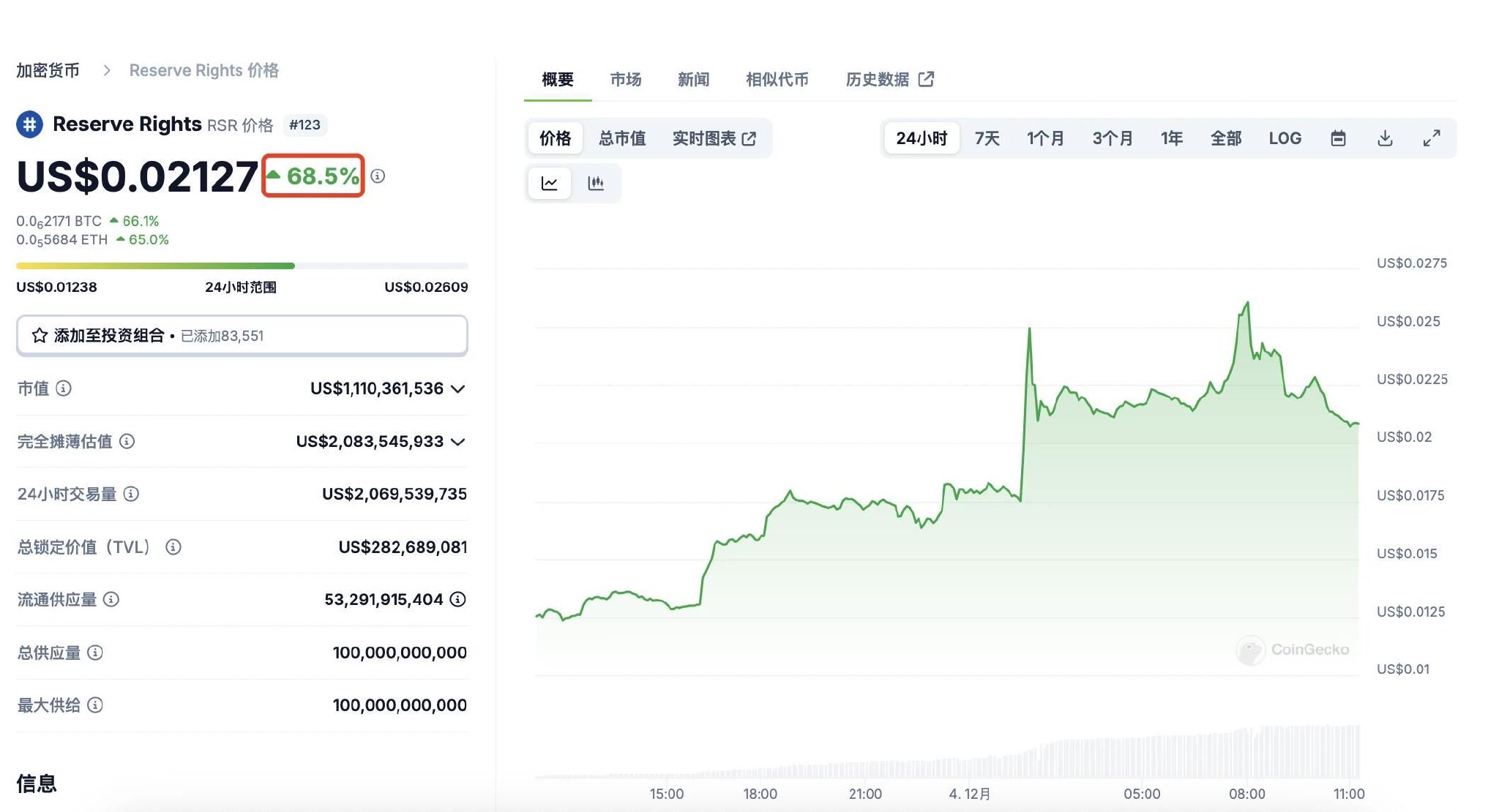Screen dimensions: 1499x812
Task: Expand the chart to fullscreen with arrows icon
Action: pyautogui.click(x=1432, y=138)
